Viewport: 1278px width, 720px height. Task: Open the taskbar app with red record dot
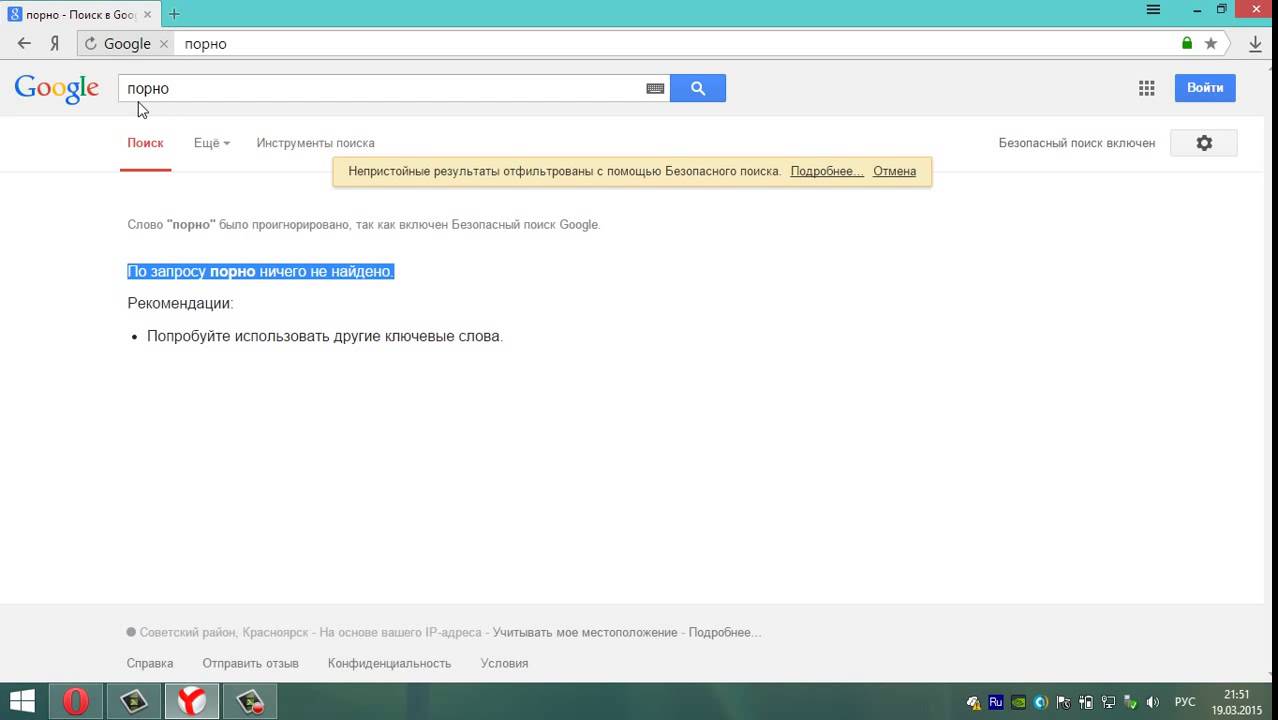tap(250, 701)
